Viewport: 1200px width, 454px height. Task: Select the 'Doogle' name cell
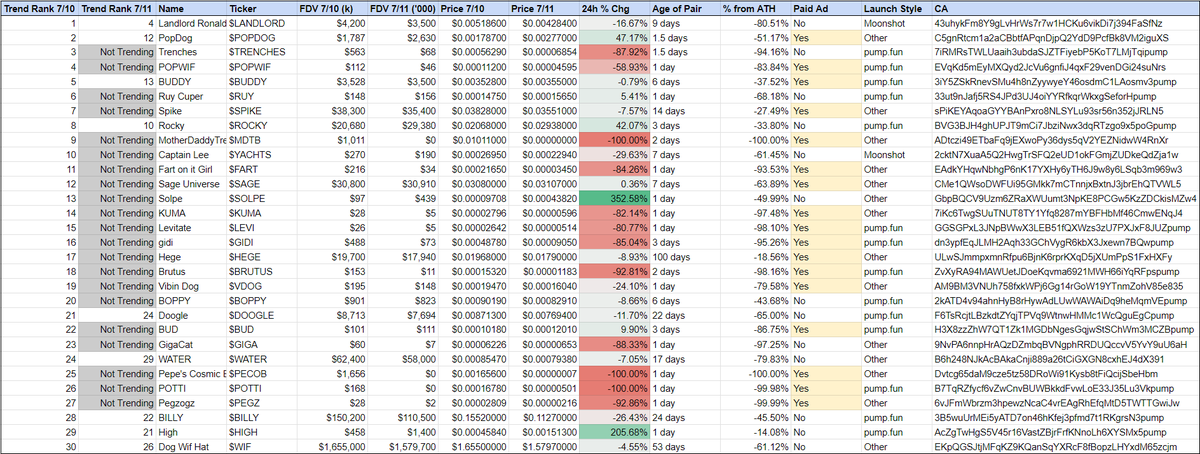(191, 315)
